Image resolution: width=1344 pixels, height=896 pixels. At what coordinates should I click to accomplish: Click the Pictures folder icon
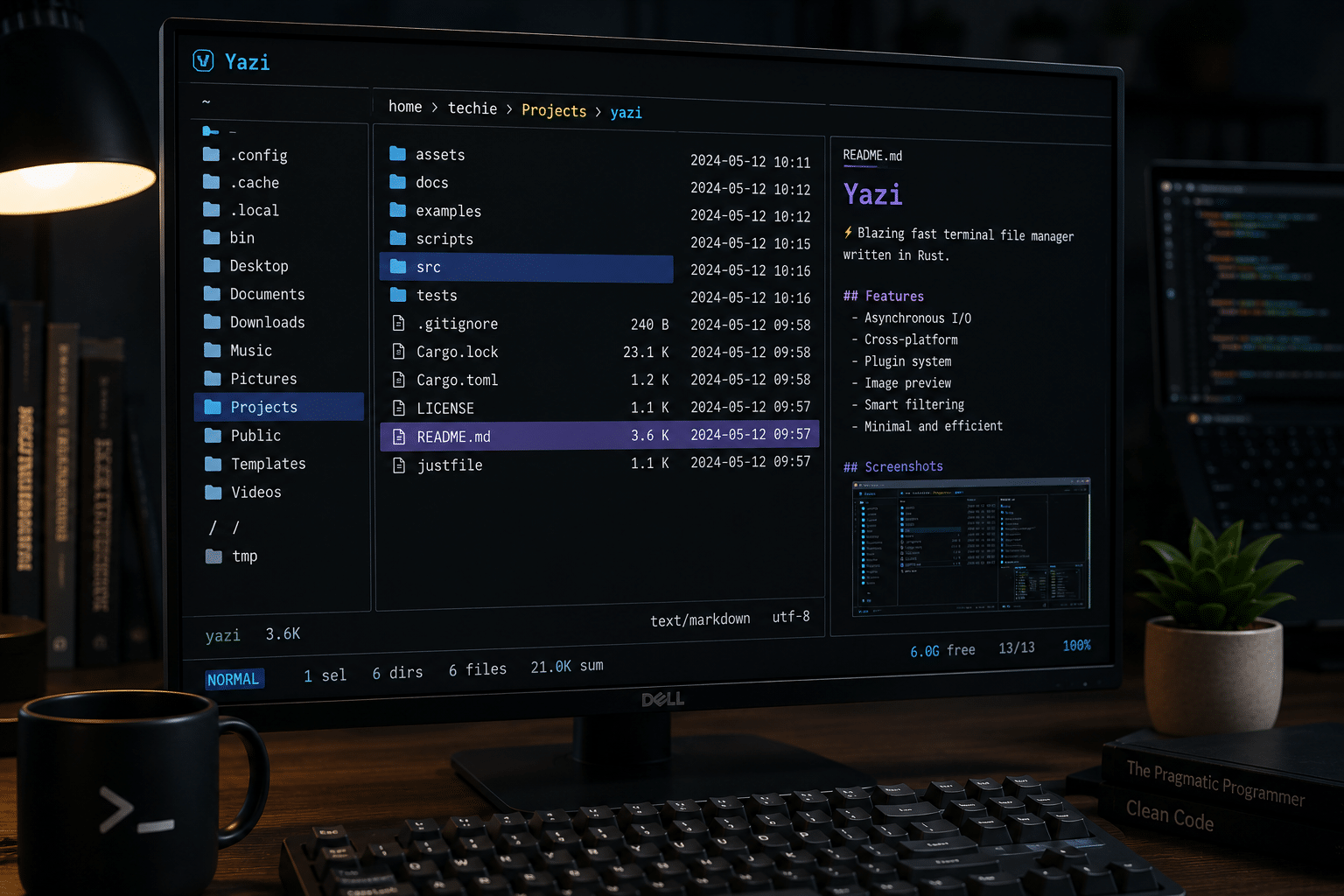(213, 378)
